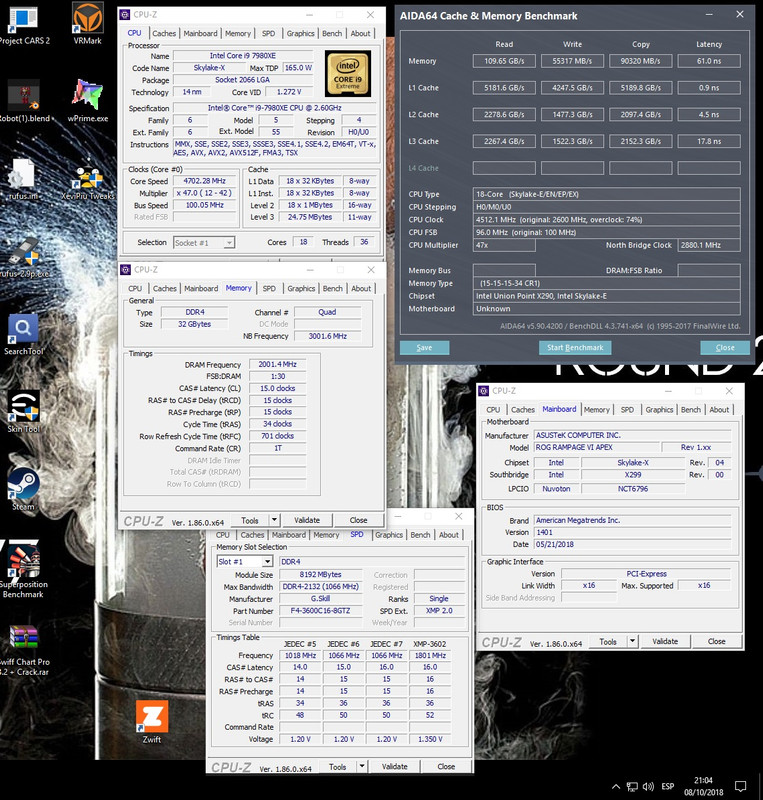Click L3 Cache Write value 1522.3 GB/s

pyautogui.click(x=572, y=141)
